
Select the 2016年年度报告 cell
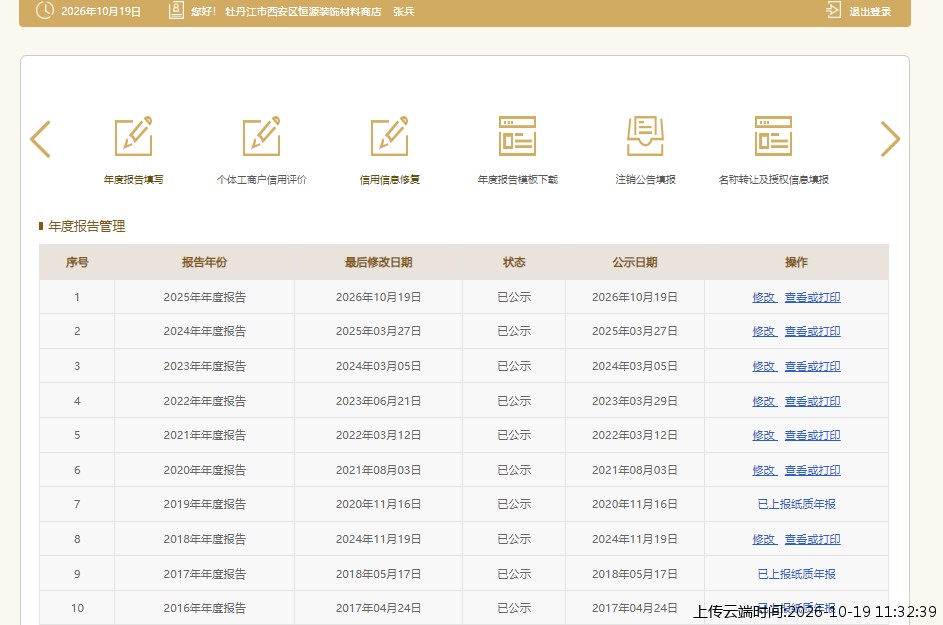pos(204,608)
